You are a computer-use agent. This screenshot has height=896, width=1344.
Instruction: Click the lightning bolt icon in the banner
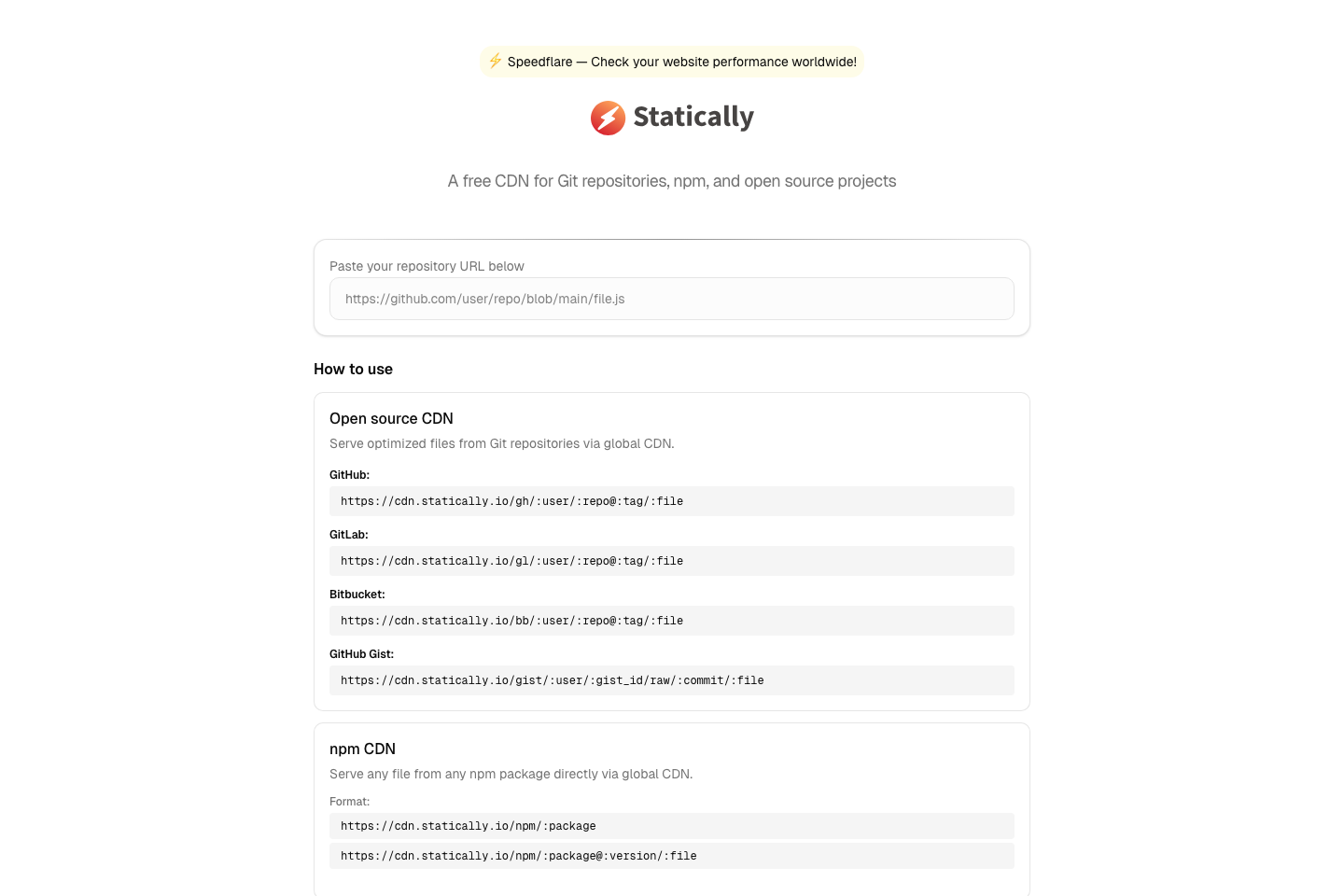(496, 62)
